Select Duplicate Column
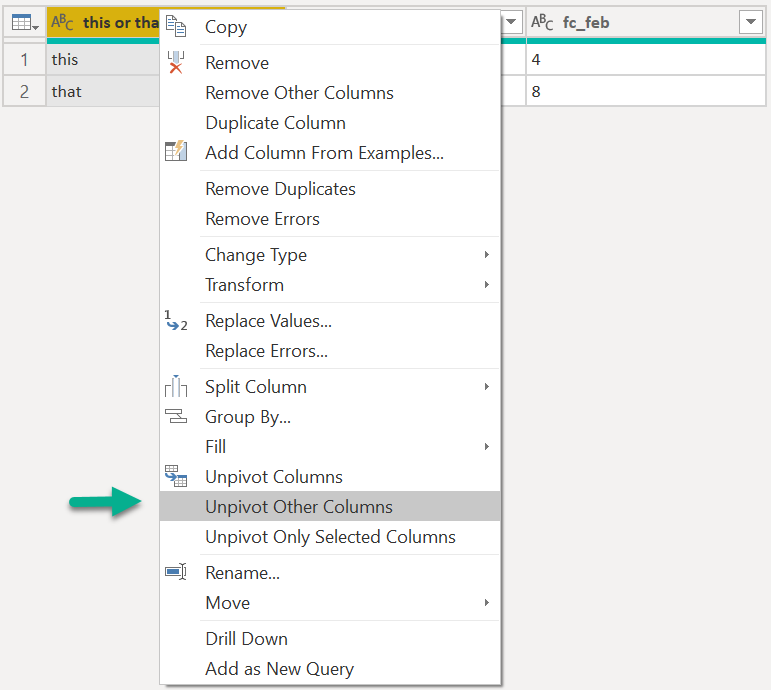Screen dimensions: 771x690 pyautogui.click(x=330, y=123)
